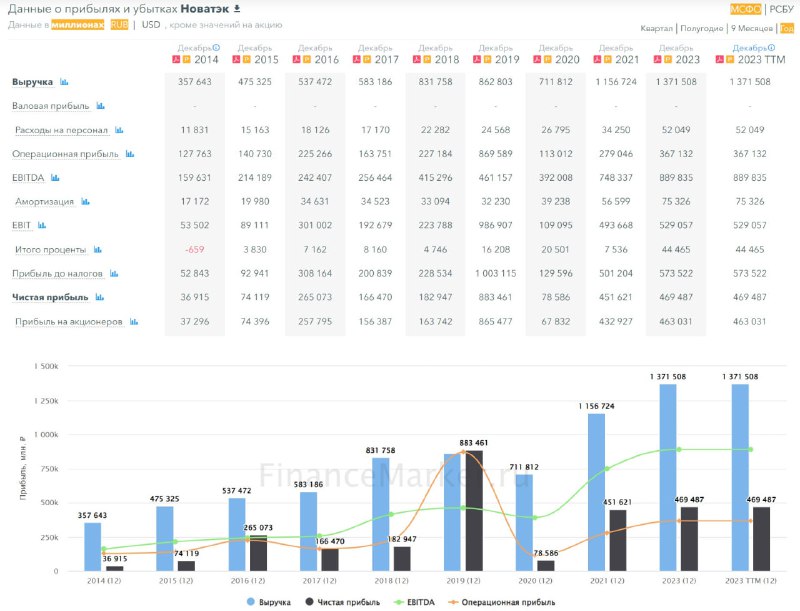The width and height of the screenshot is (800, 611).
Task: Click the 2021 revenue bar in chart
Action: coord(596,492)
